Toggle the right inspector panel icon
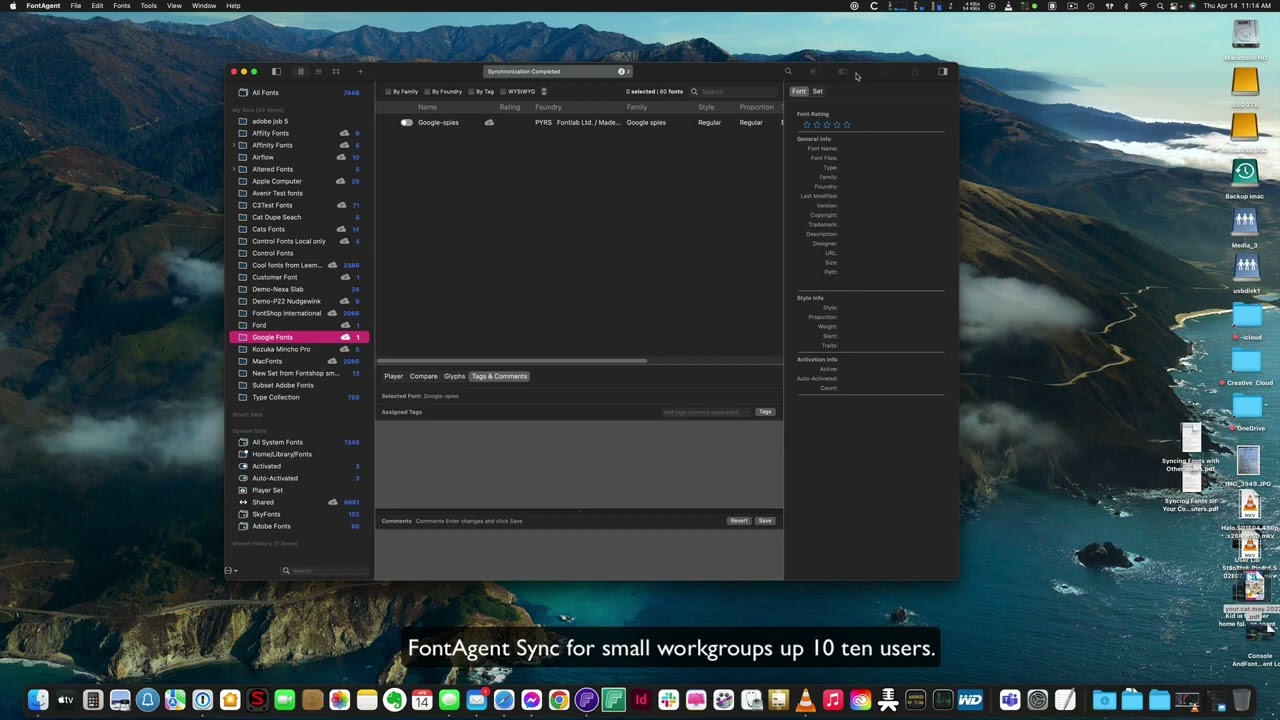Screen dimensions: 1280x720 click(942, 71)
